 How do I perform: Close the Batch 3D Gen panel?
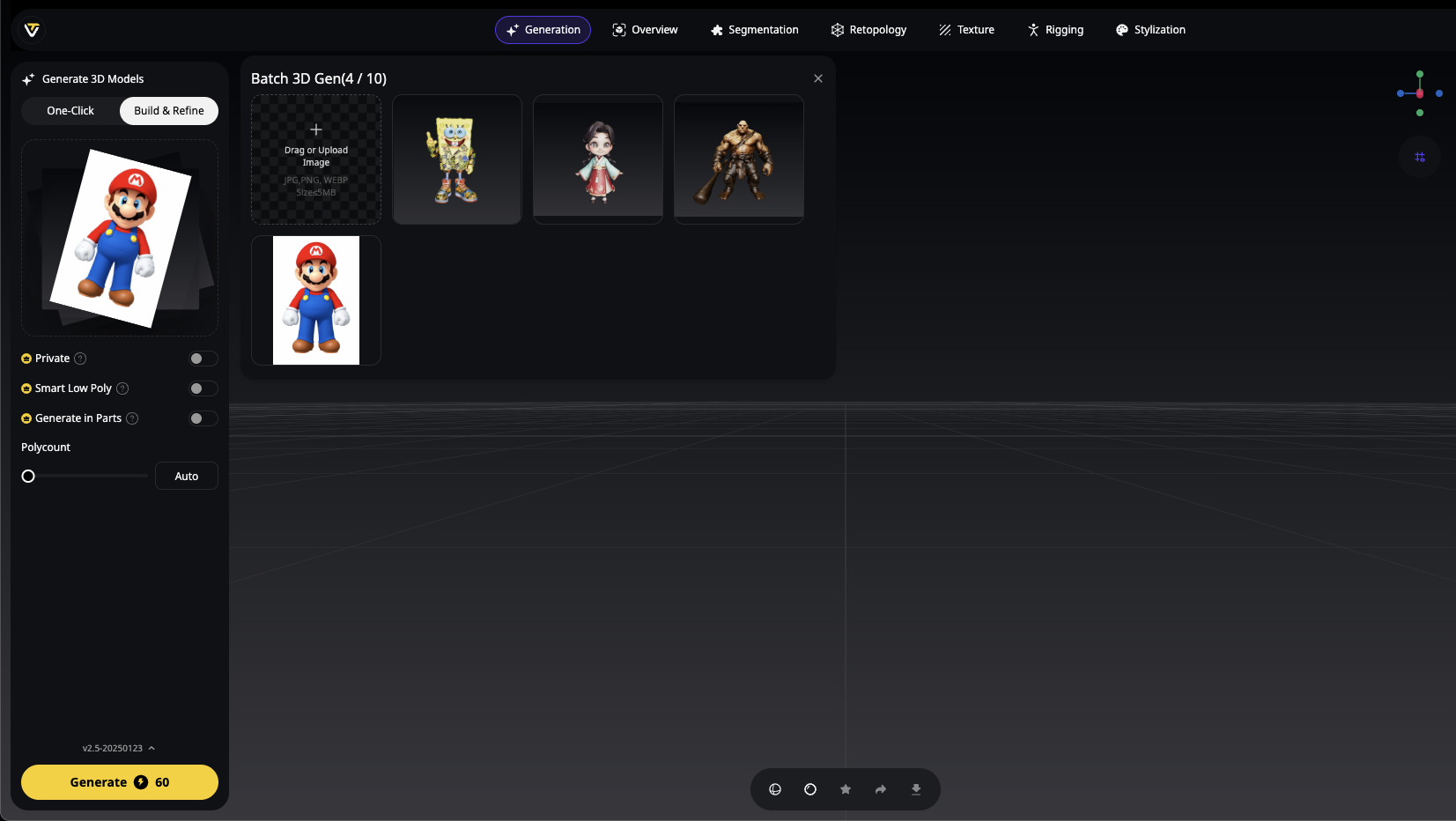click(x=818, y=78)
